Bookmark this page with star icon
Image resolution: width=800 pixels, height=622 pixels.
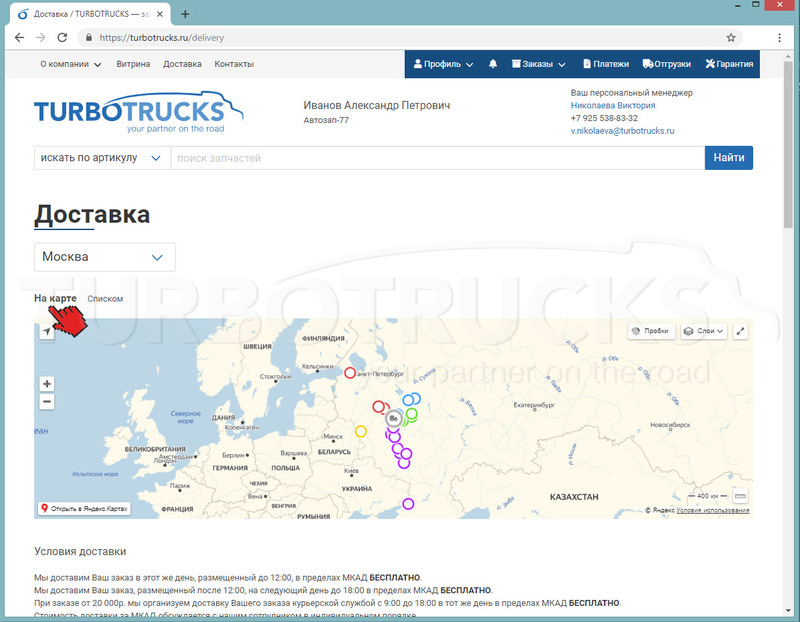(731, 38)
